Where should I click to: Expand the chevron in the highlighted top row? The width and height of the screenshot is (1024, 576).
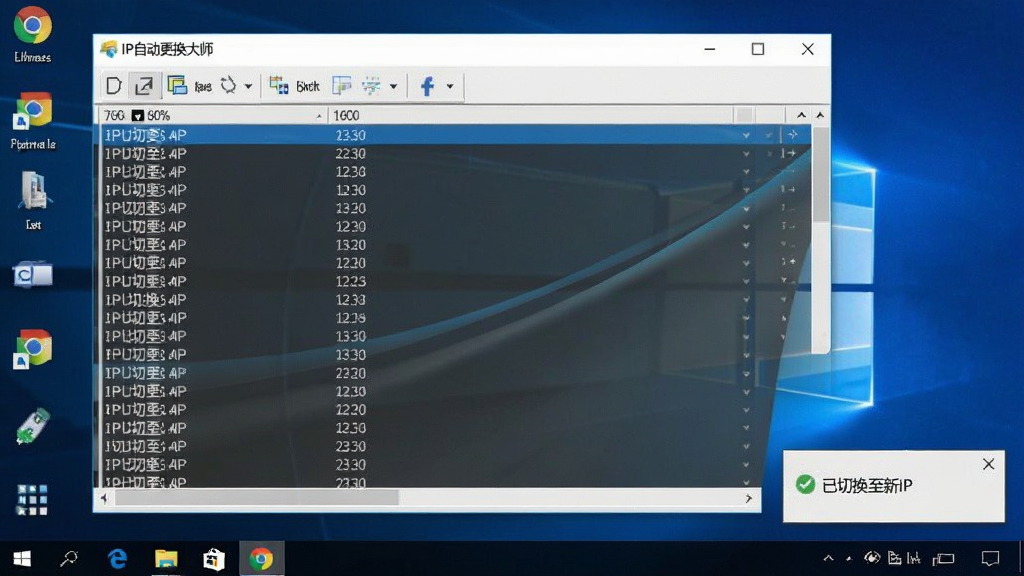(746, 135)
